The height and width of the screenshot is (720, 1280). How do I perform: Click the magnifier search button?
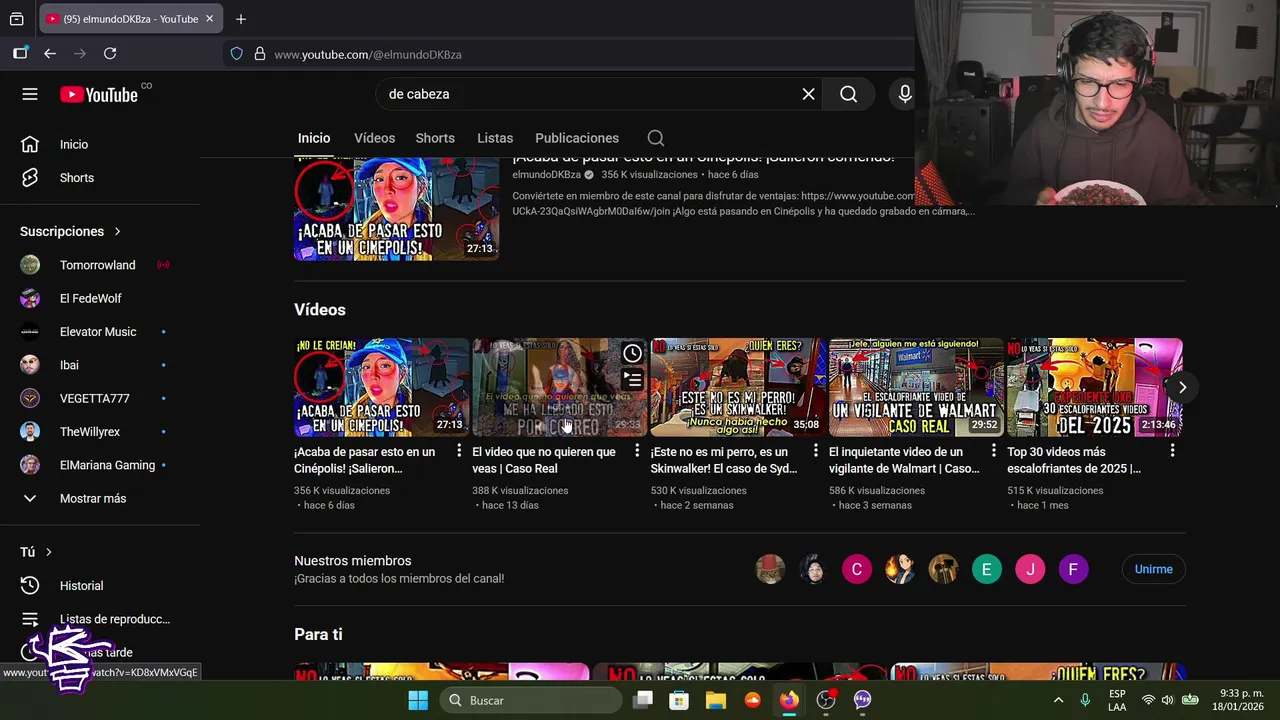(849, 94)
